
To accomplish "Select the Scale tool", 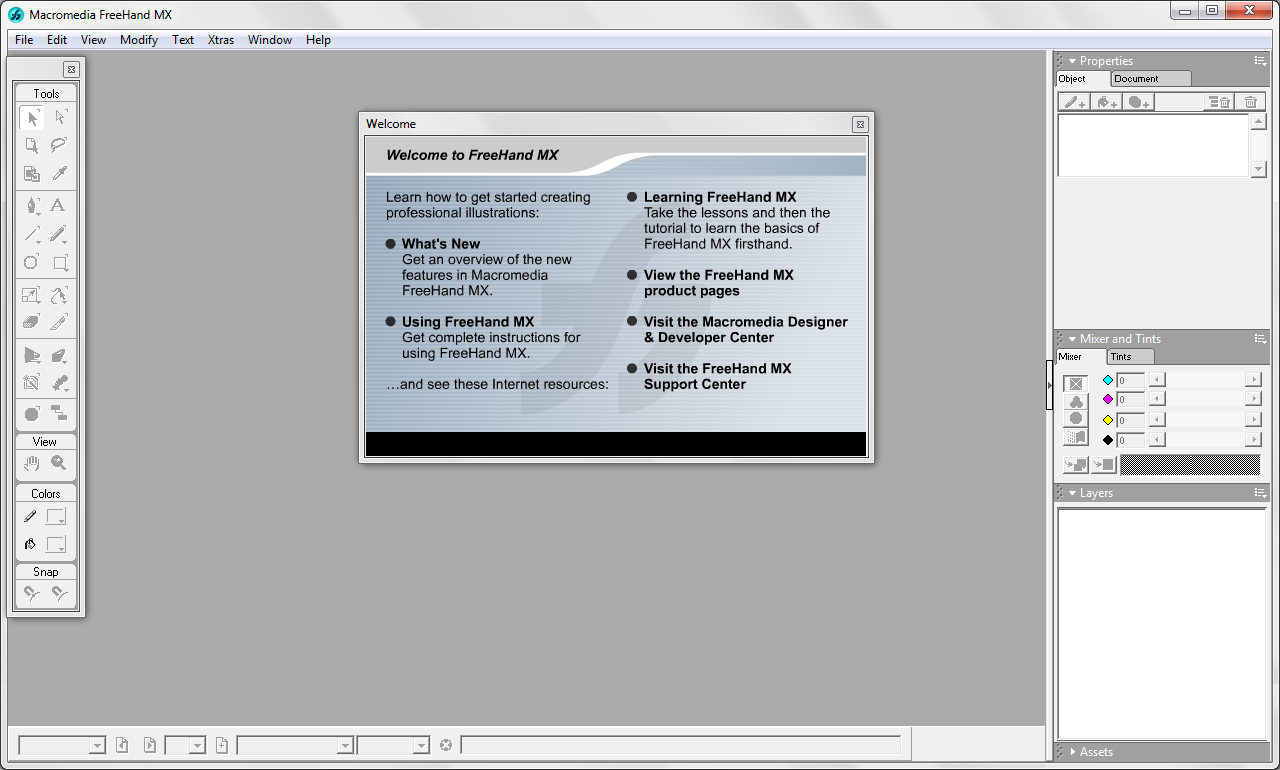I will [32, 295].
